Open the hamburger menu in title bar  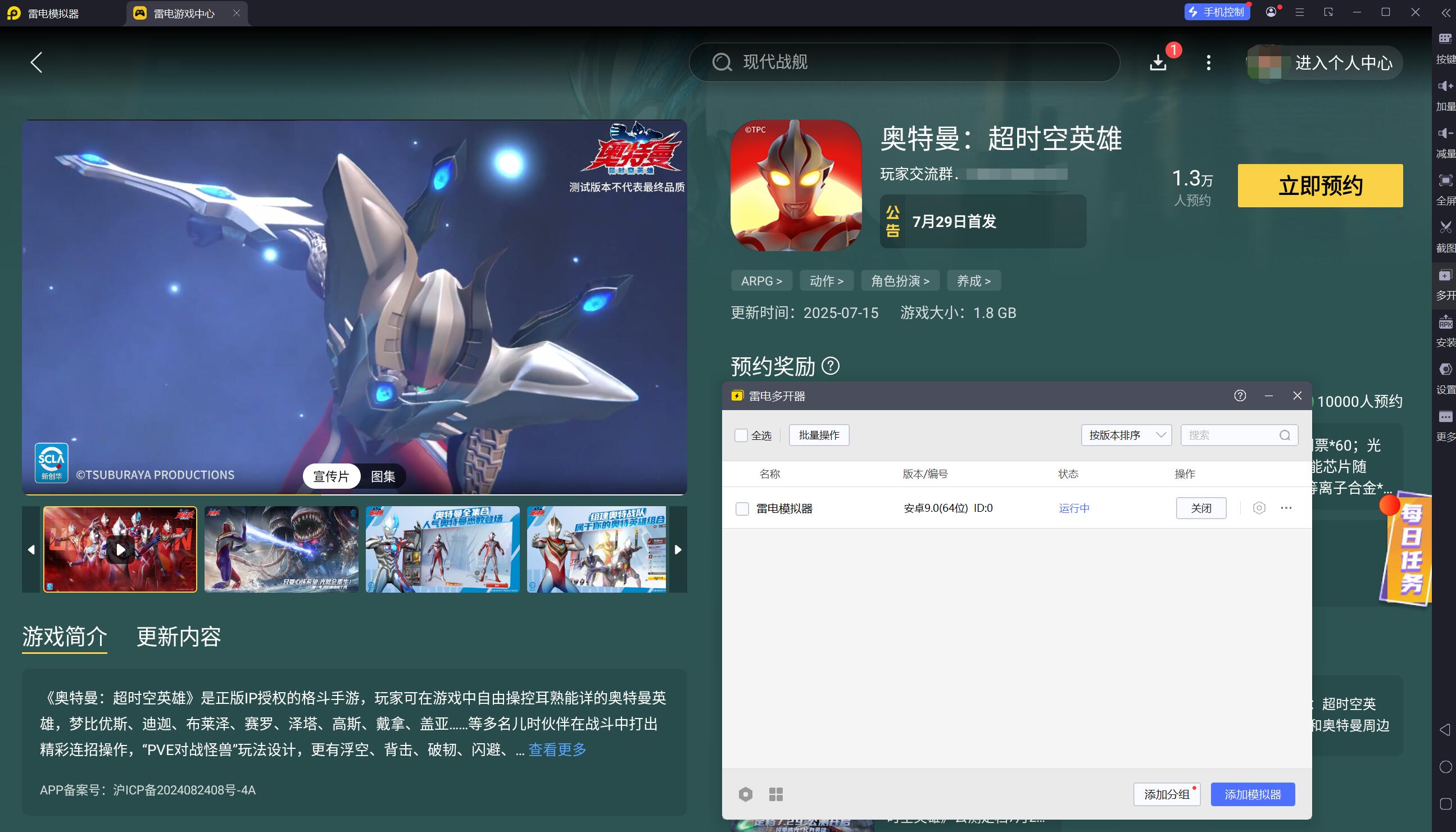[1299, 12]
